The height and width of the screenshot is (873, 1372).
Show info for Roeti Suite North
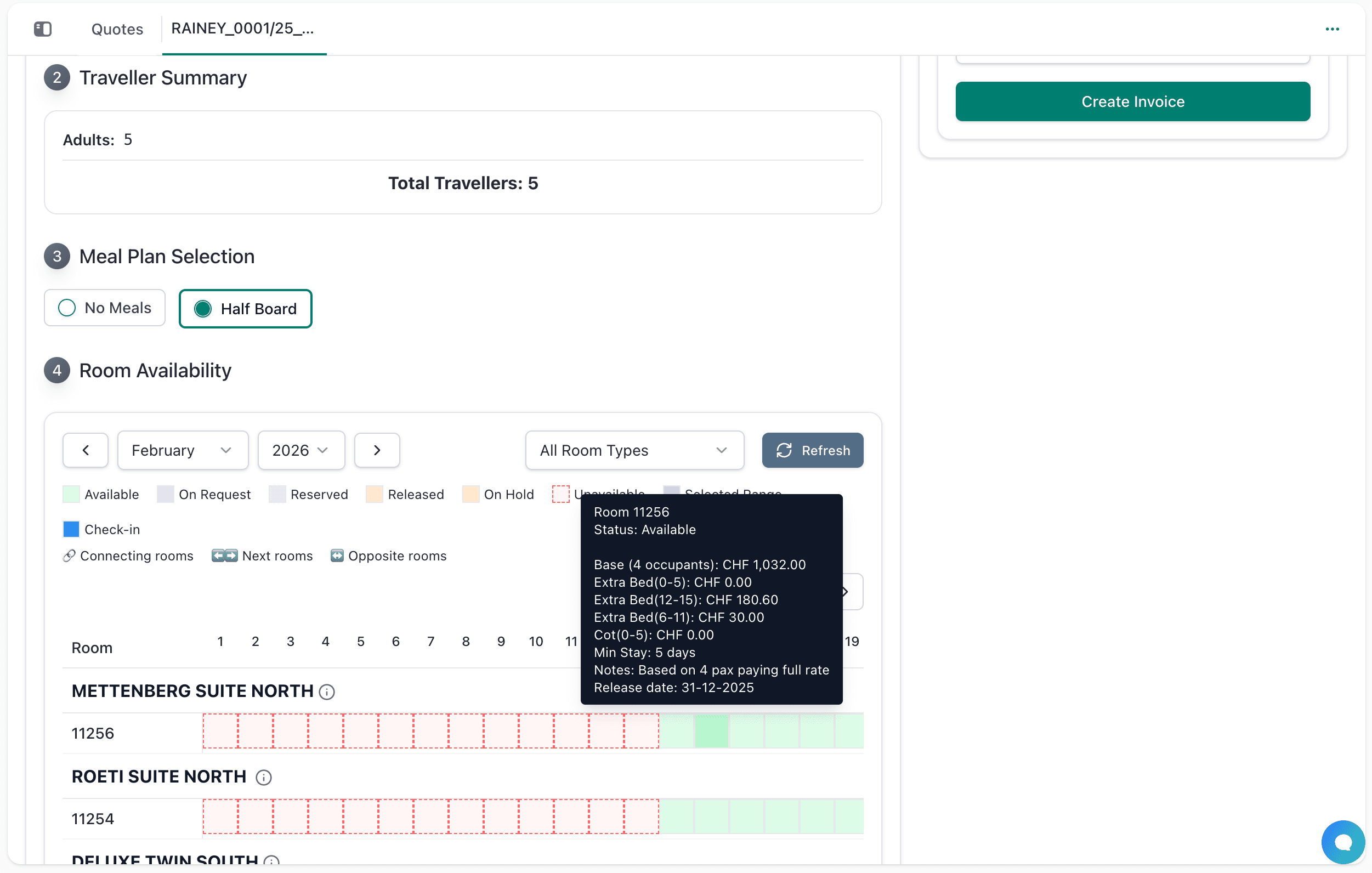[x=264, y=777]
